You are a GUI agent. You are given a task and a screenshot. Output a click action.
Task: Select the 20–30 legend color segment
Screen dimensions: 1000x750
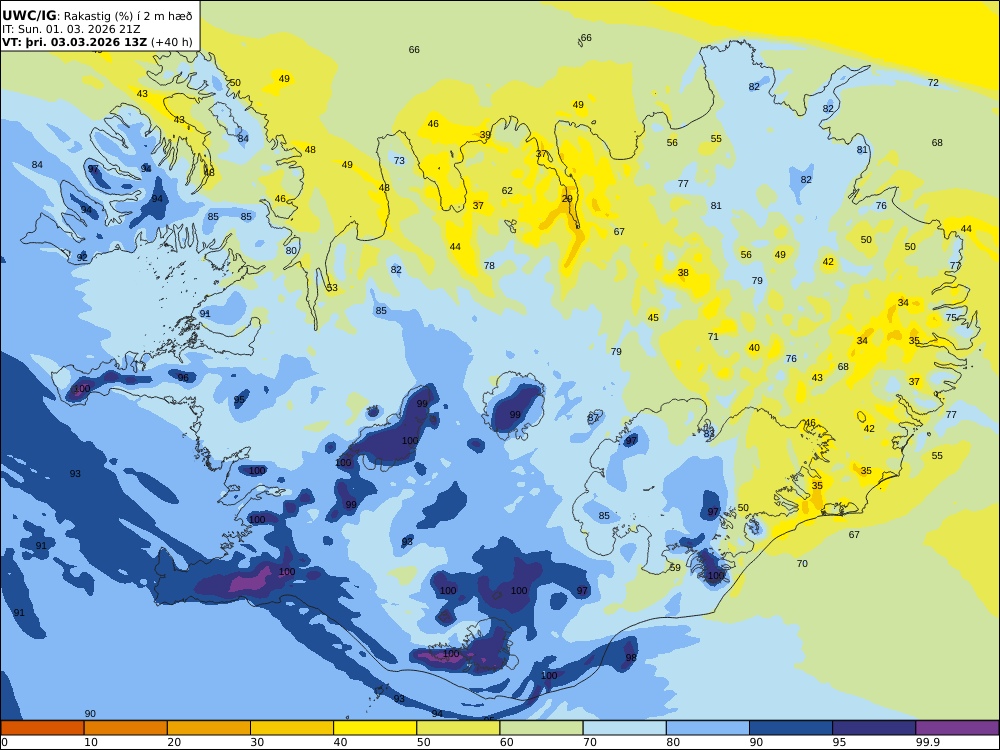[209, 728]
